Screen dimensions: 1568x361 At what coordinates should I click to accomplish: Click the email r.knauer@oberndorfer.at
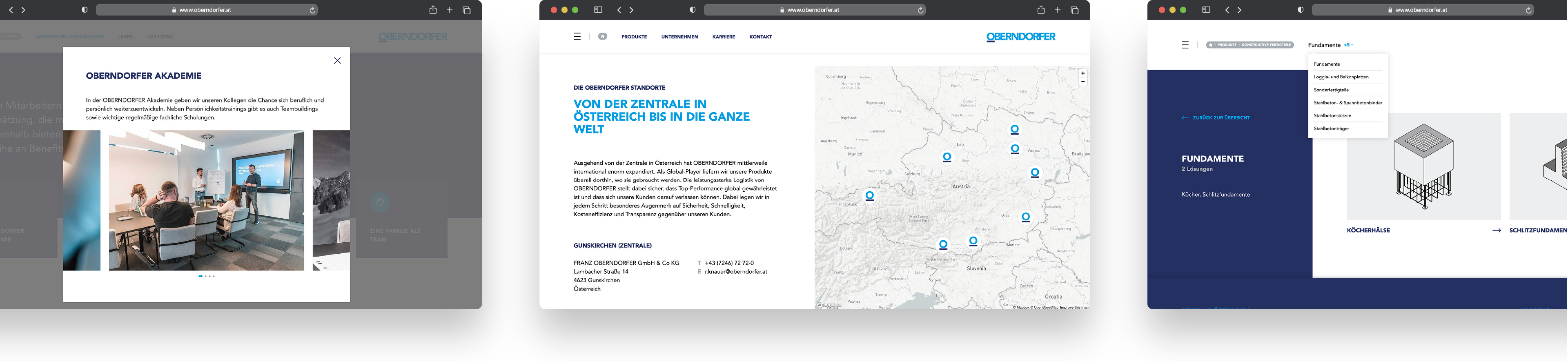click(736, 272)
